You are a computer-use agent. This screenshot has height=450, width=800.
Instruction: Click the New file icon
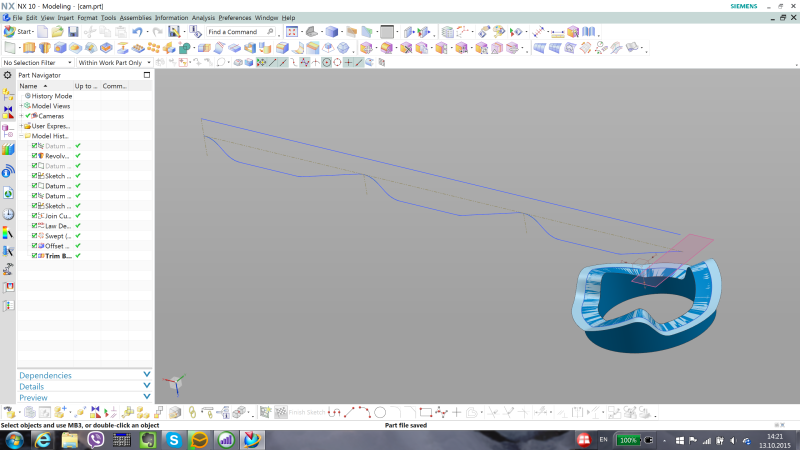pos(42,32)
